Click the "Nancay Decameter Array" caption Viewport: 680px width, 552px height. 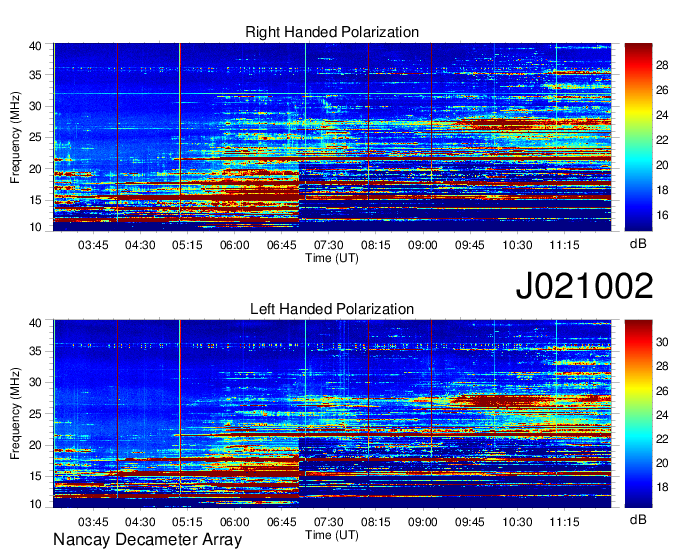tap(147, 540)
